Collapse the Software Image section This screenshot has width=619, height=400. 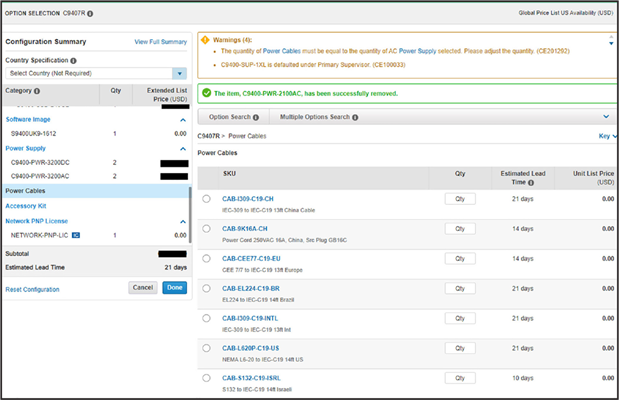click(183, 120)
